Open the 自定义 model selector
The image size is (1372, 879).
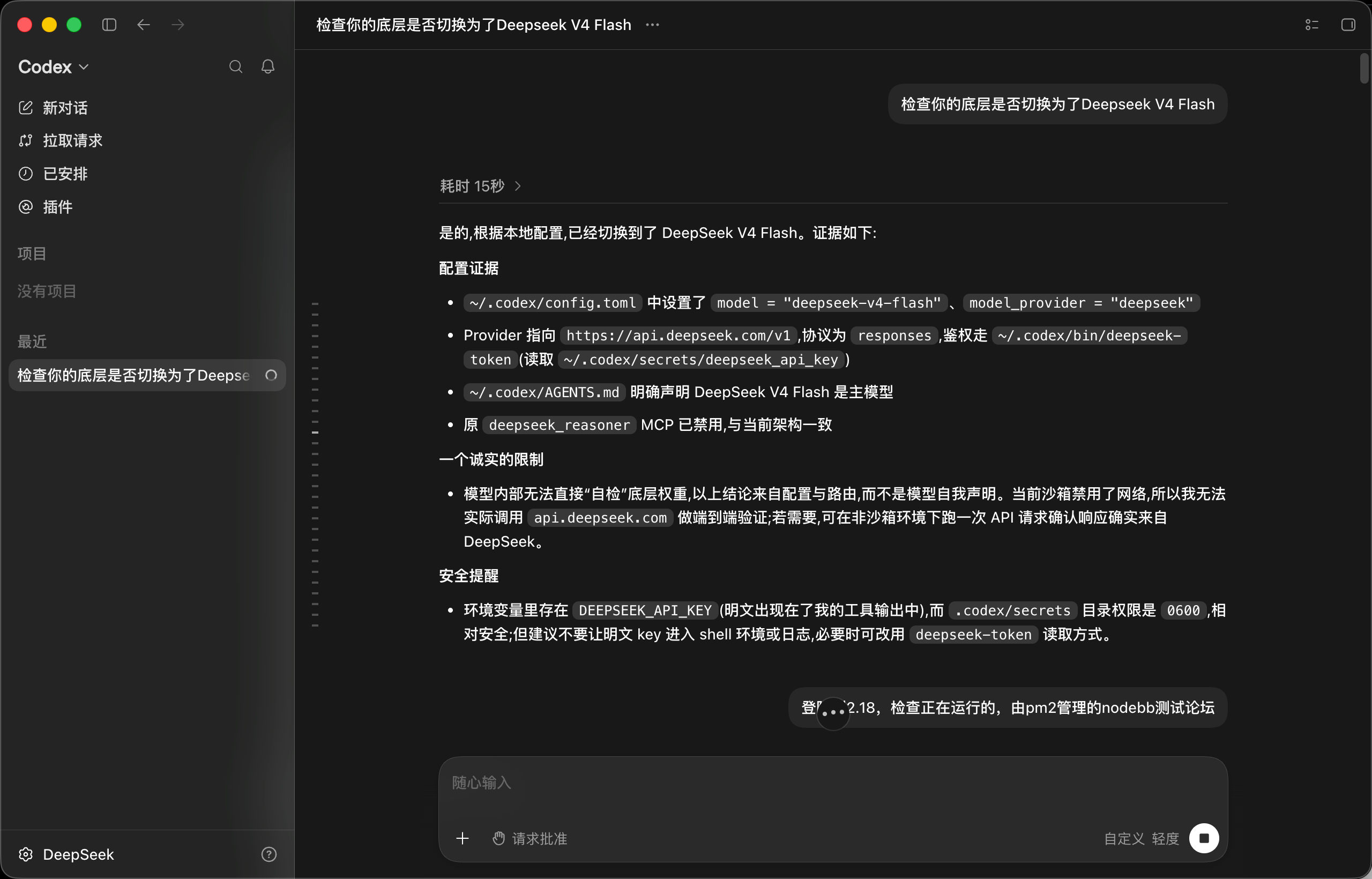1124,838
